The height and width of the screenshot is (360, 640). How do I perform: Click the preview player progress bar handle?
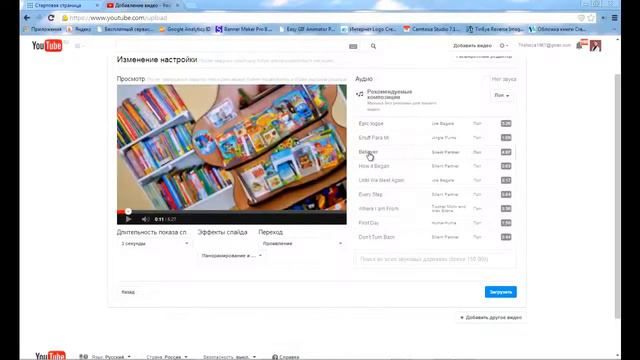(128, 211)
